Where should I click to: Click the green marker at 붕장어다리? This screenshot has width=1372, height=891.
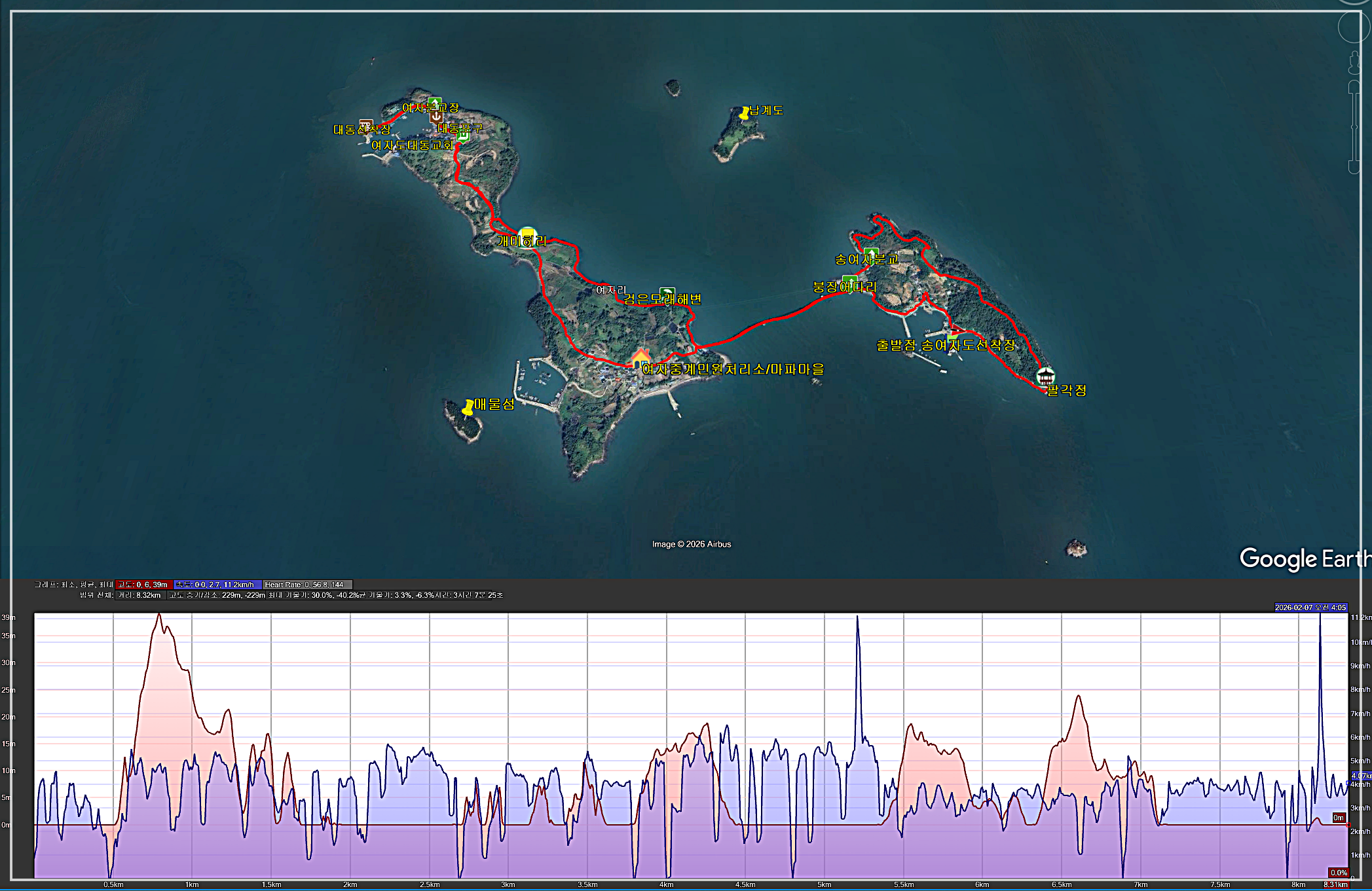pos(850,282)
